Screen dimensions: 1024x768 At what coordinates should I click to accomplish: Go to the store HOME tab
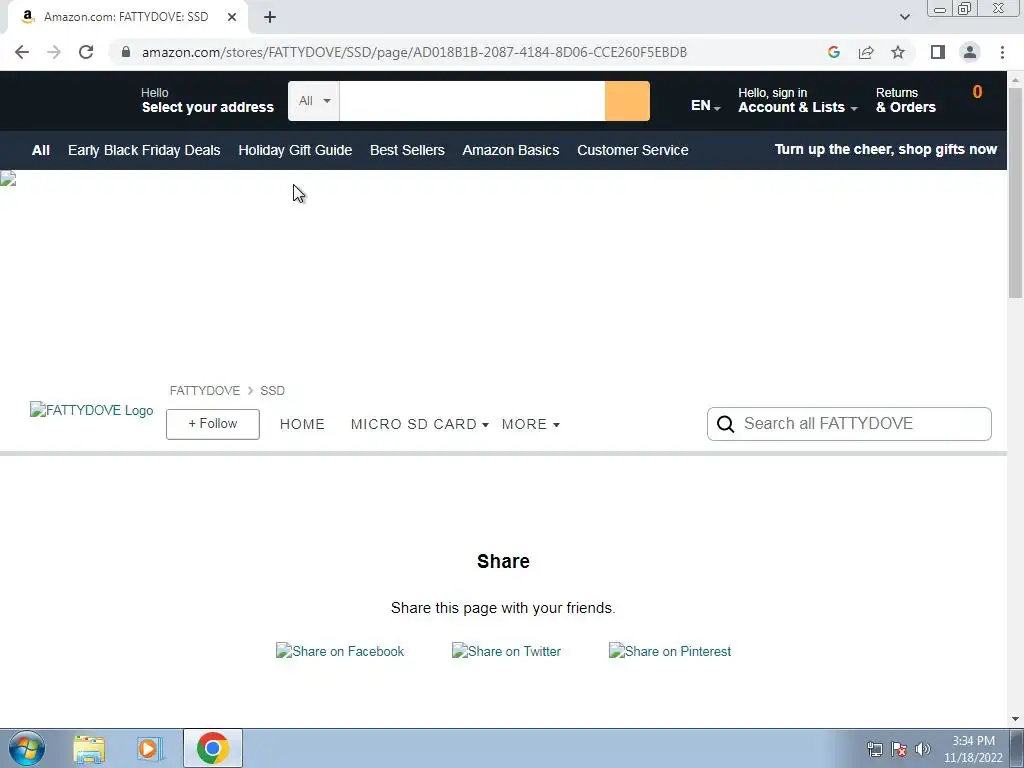click(x=302, y=424)
